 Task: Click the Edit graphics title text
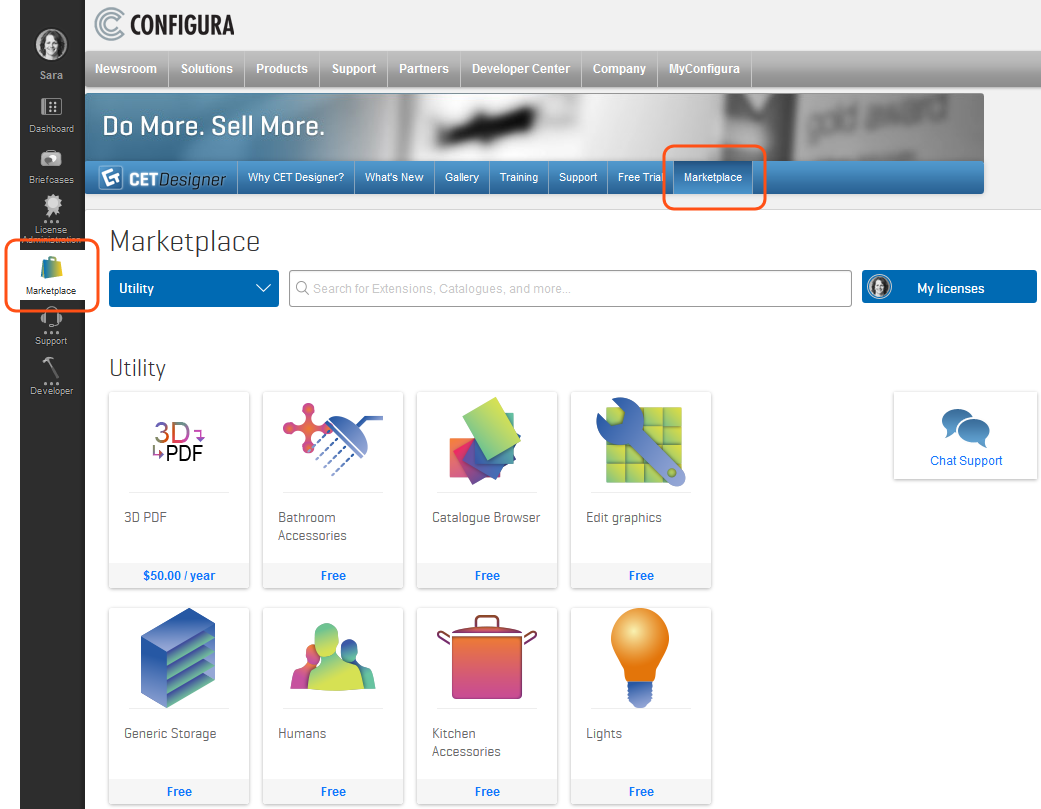click(x=623, y=518)
